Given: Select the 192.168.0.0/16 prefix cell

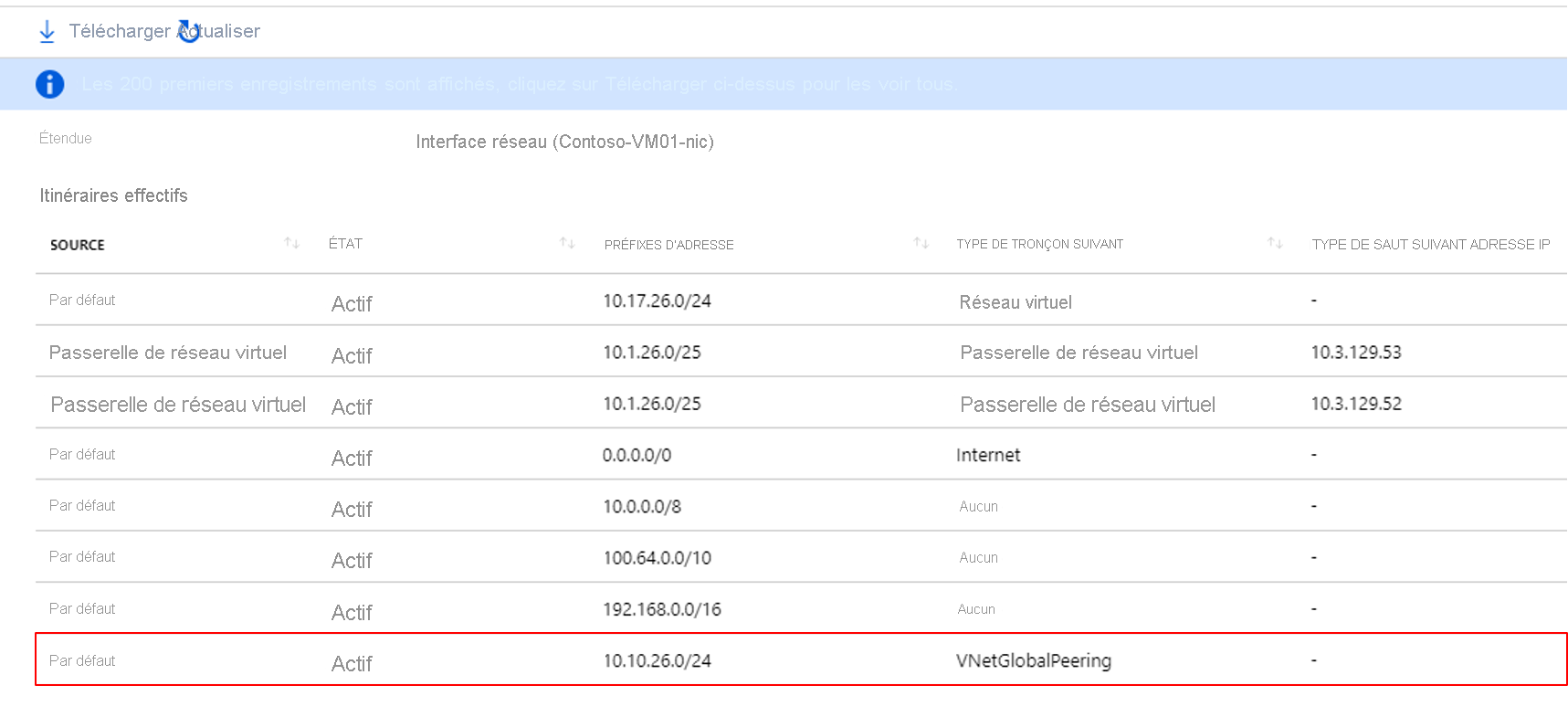Looking at the screenshot, I should tap(662, 609).
